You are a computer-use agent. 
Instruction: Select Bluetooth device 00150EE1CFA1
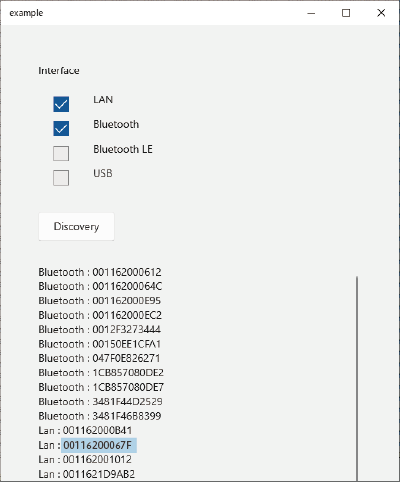(x=99, y=344)
